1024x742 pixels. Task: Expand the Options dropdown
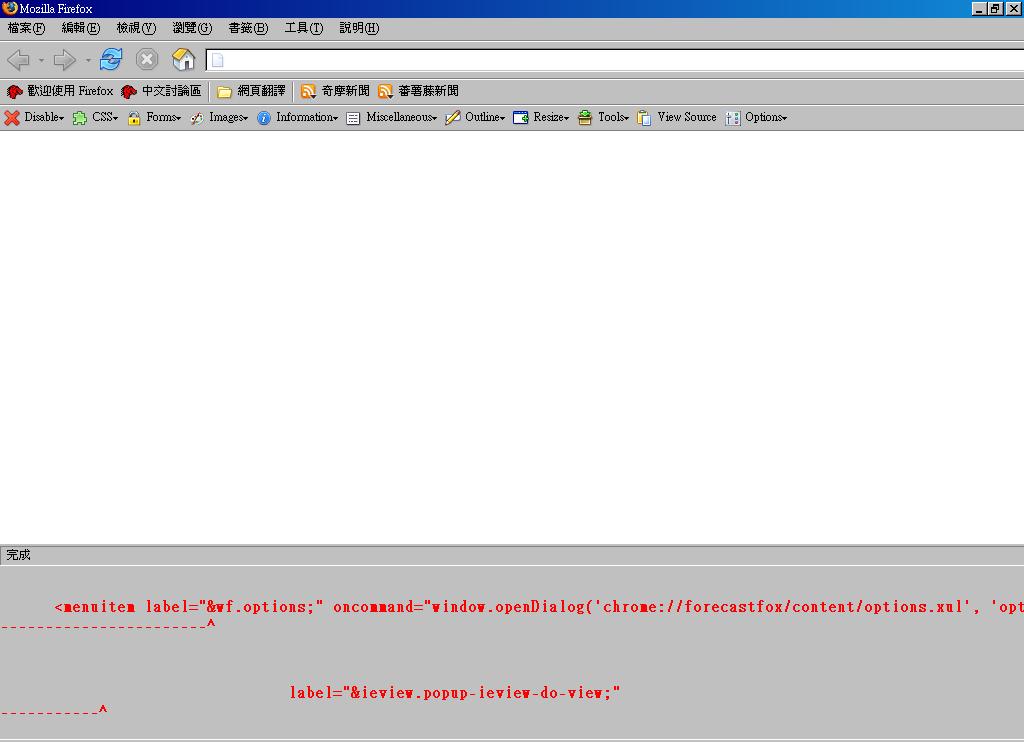(x=784, y=118)
